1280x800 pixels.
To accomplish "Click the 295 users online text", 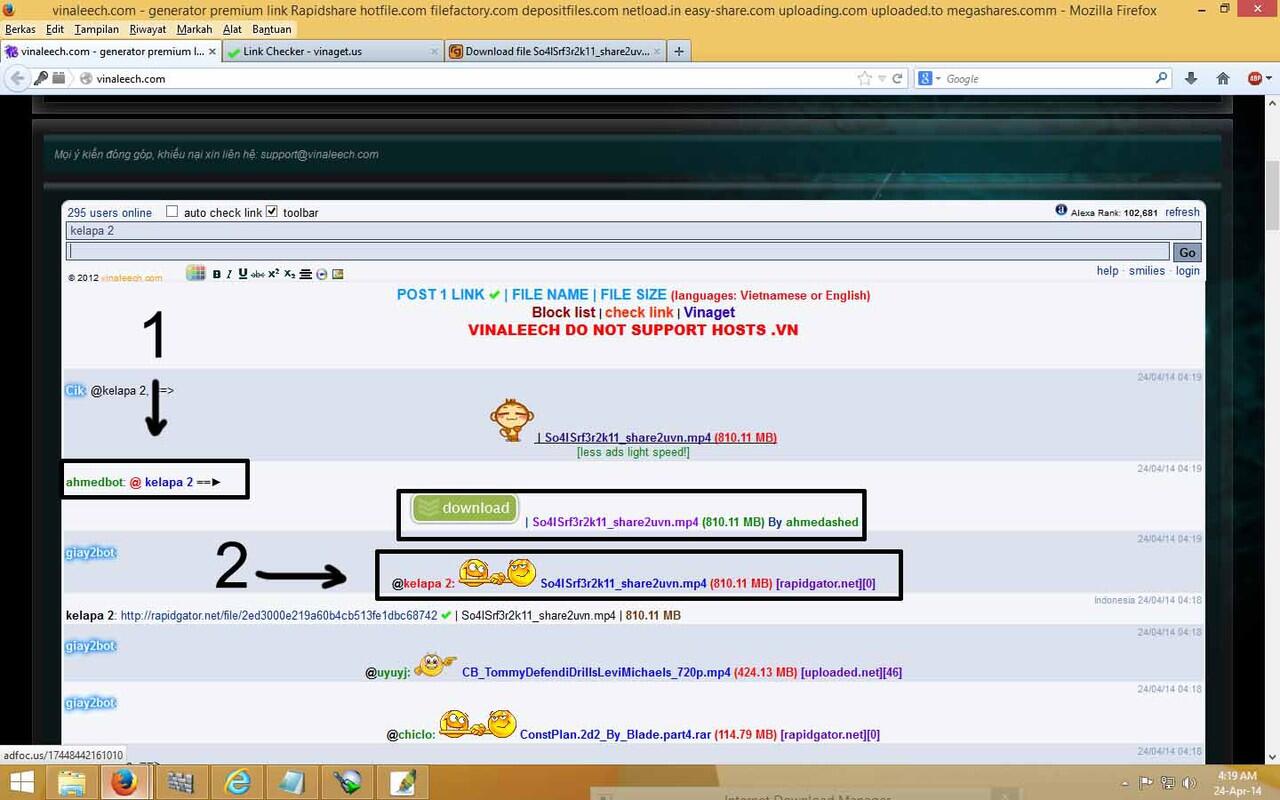I will tap(109, 212).
